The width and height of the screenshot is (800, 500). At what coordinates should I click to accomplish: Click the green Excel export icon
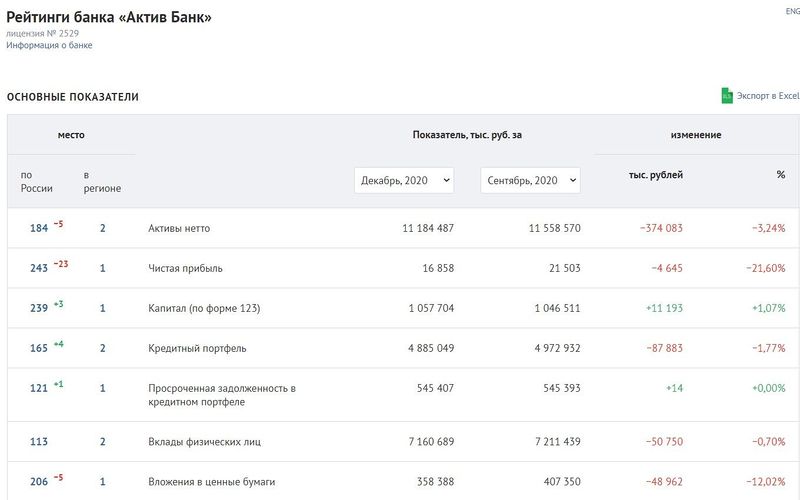point(727,95)
